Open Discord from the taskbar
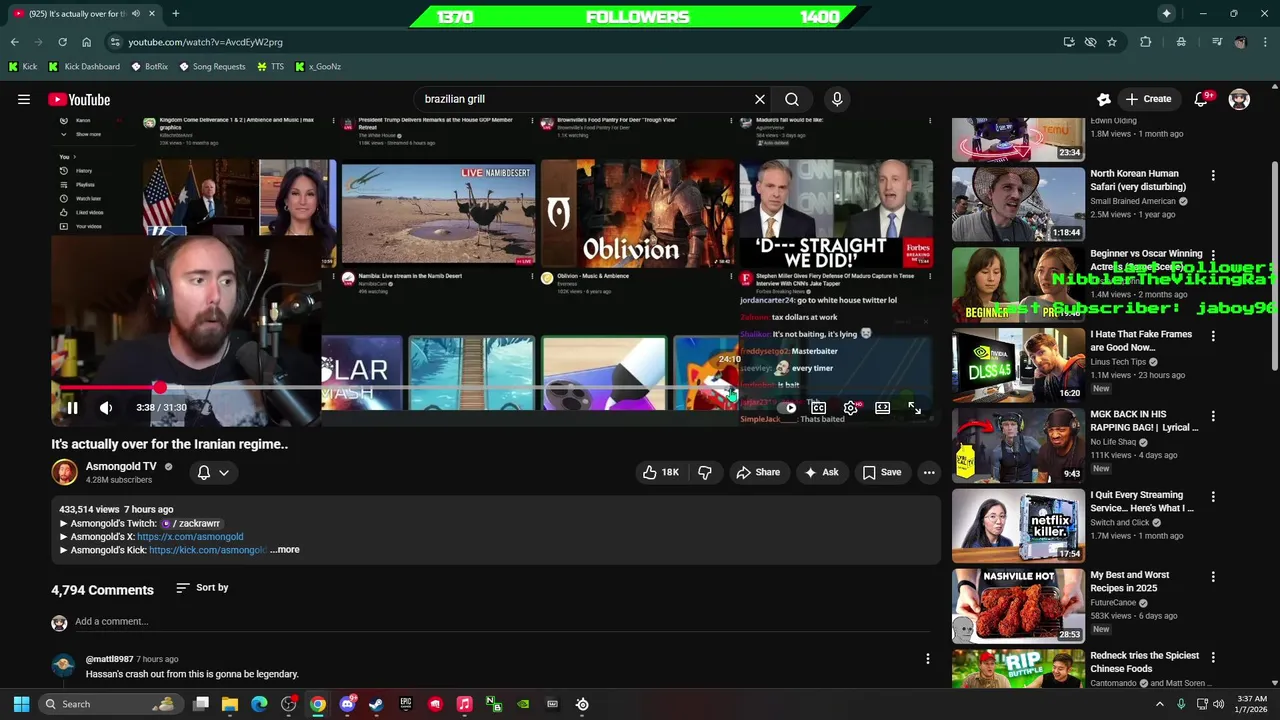The height and width of the screenshot is (720, 1280). (347, 704)
